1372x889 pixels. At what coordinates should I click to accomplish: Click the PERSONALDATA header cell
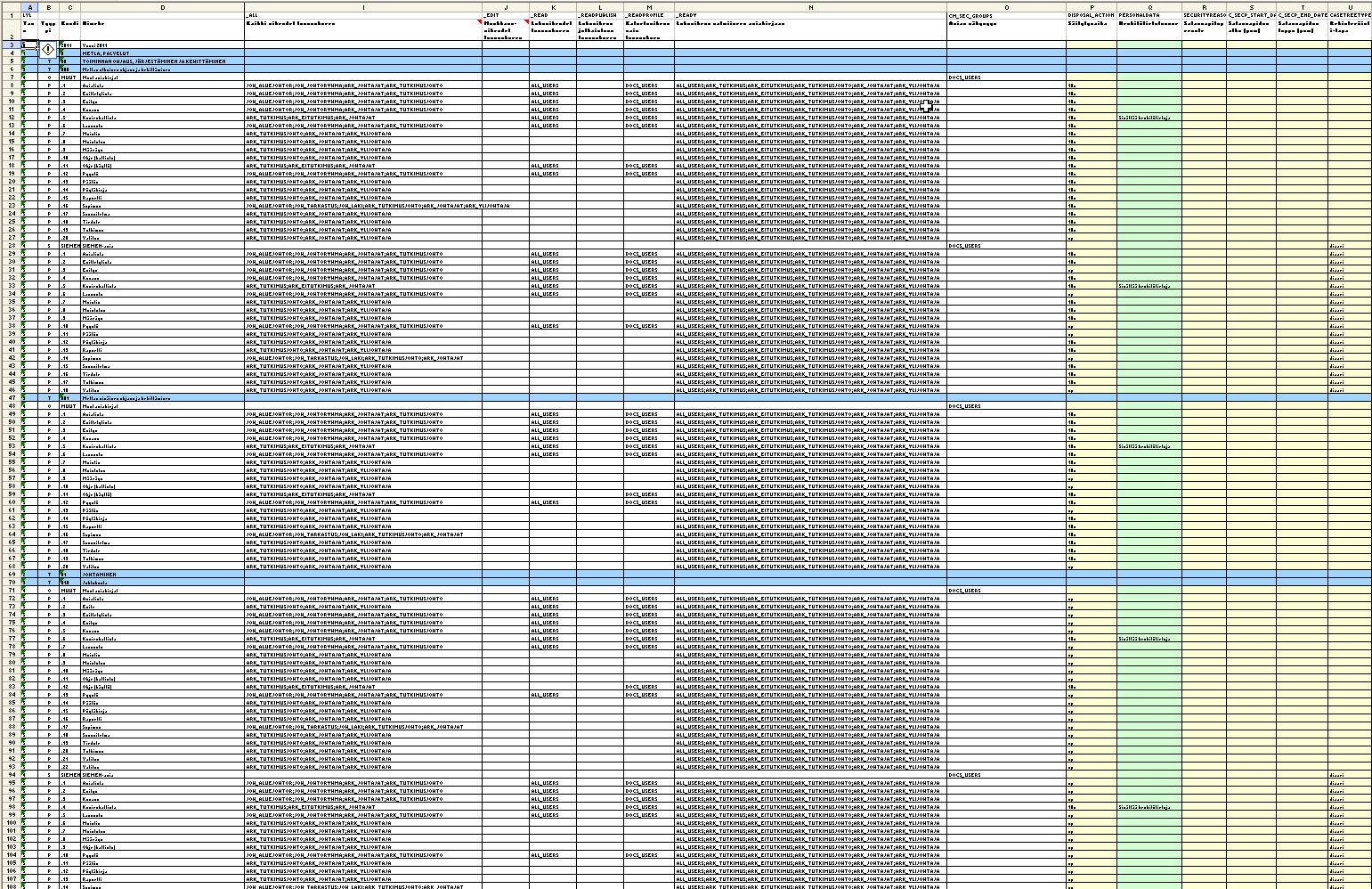(x=1149, y=16)
